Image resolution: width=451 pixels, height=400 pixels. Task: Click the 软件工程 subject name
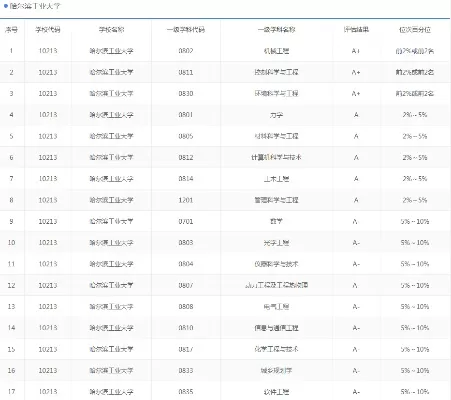tap(276, 392)
